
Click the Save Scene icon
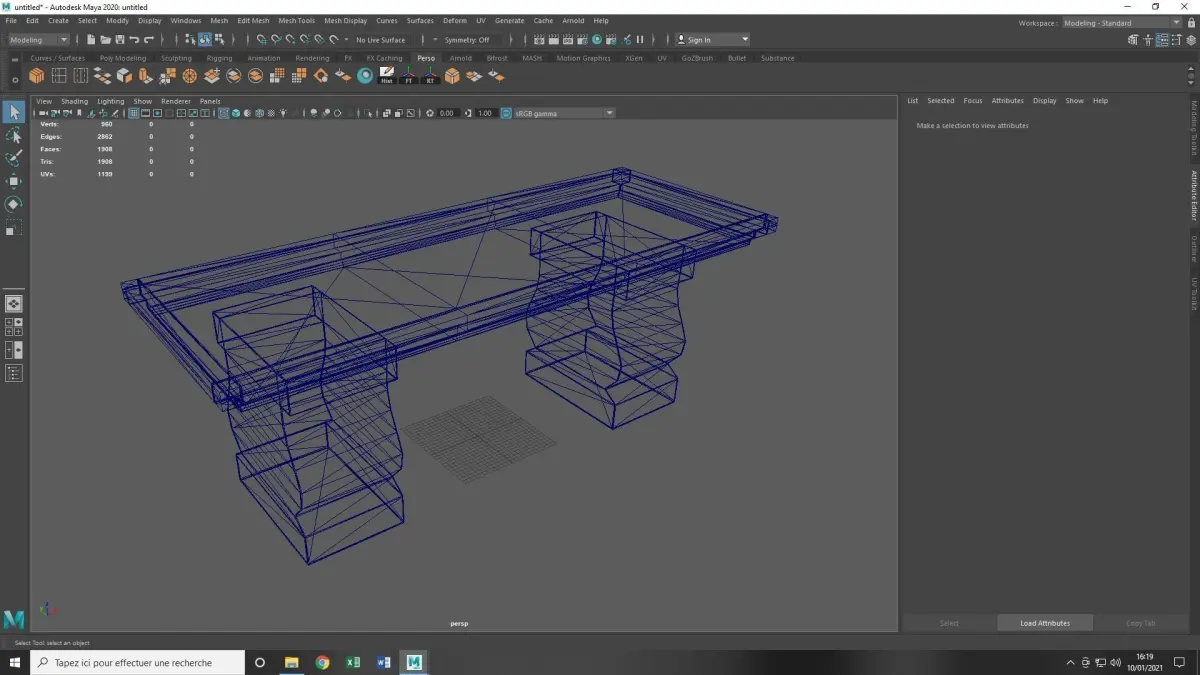pyautogui.click(x=119, y=40)
